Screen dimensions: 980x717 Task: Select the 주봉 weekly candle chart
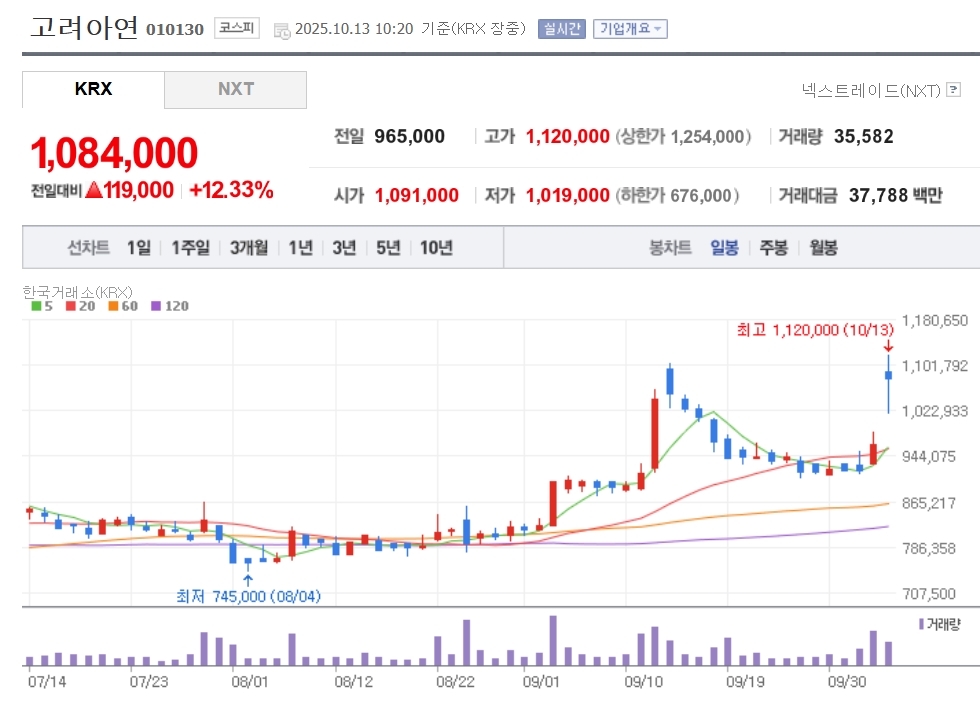click(774, 248)
